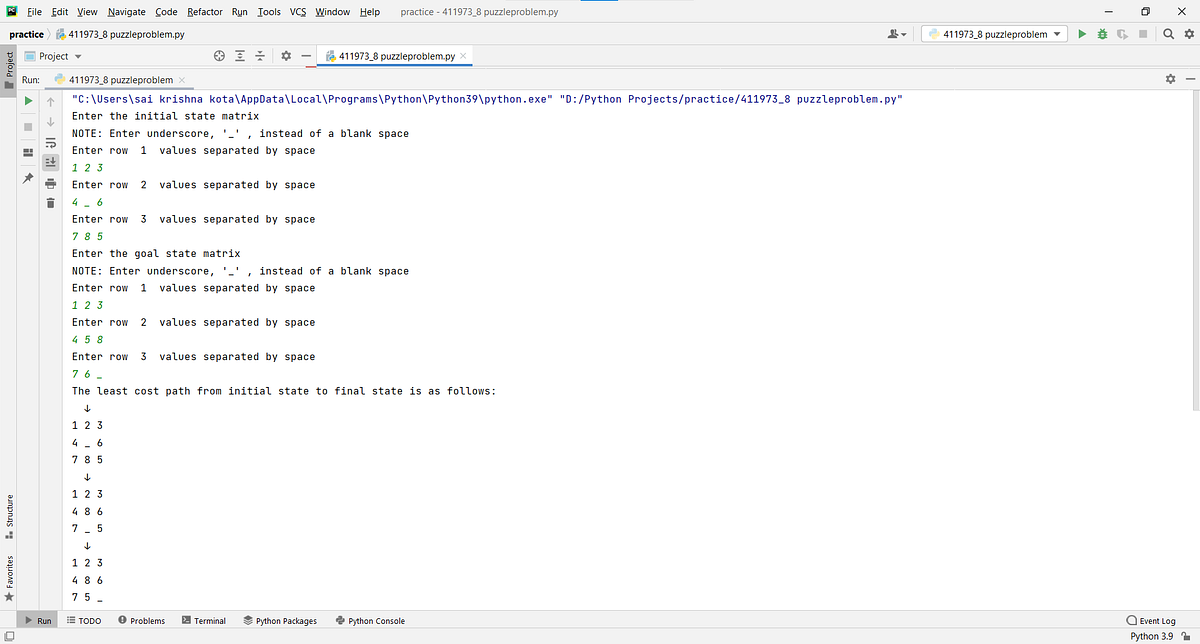Hide the Run panel with the minus icon
1200x644 pixels.
coord(1189,79)
